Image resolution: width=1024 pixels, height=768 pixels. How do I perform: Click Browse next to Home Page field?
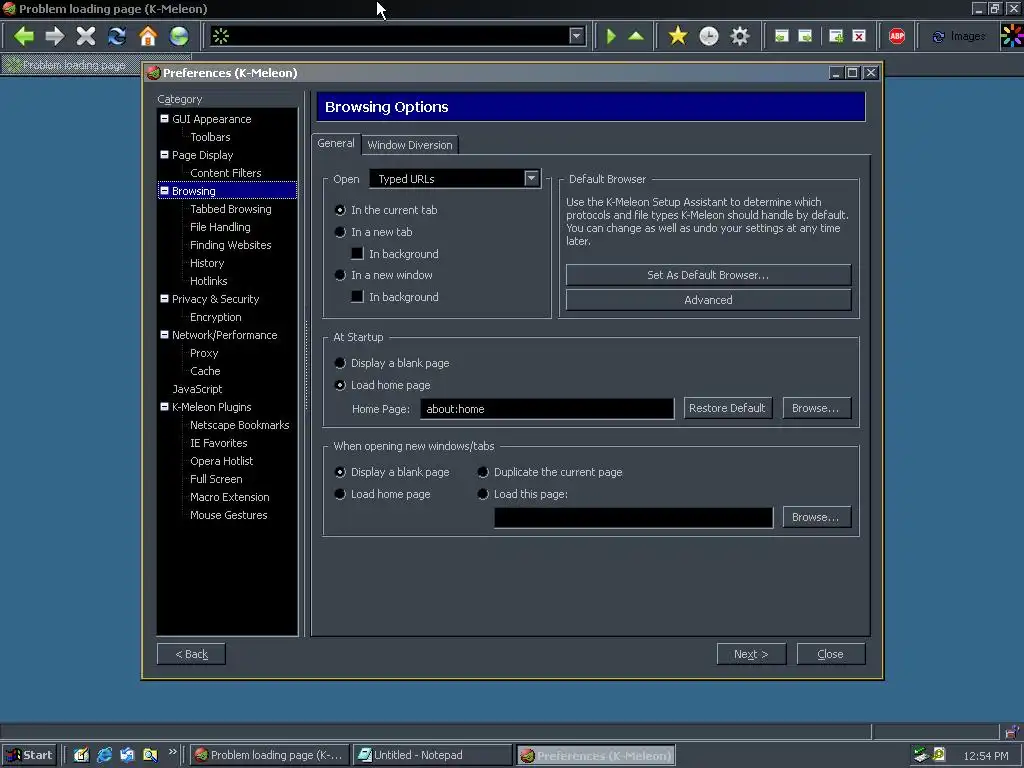(816, 408)
